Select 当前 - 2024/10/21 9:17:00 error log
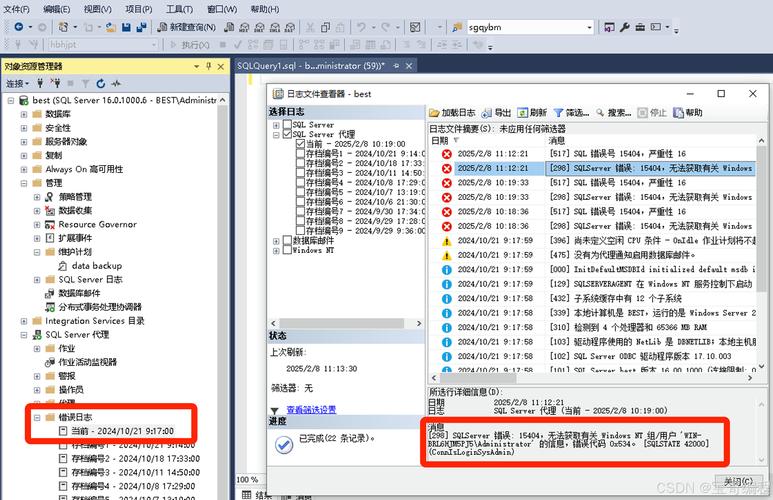Screen dimensions: 773x500 [121, 431]
